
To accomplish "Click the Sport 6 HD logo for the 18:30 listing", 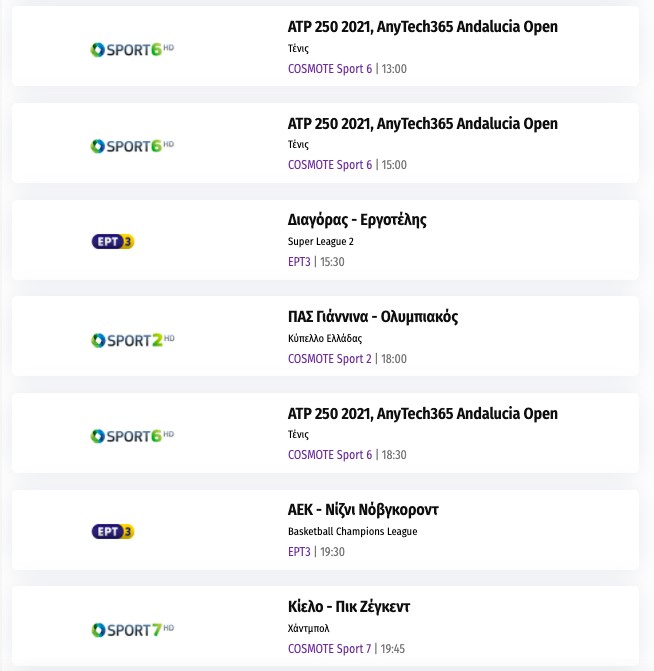I will 132,436.
